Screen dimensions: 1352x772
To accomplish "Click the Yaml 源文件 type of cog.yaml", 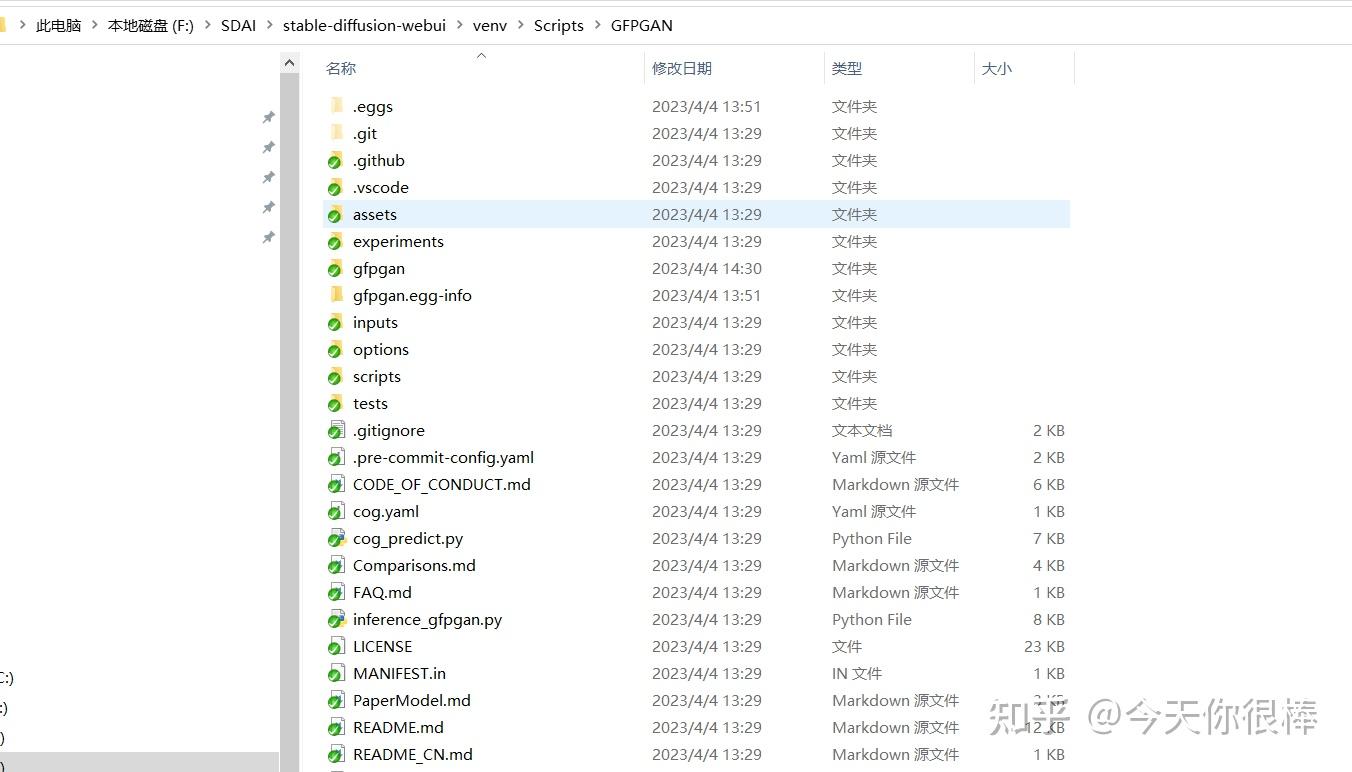I will click(x=874, y=511).
